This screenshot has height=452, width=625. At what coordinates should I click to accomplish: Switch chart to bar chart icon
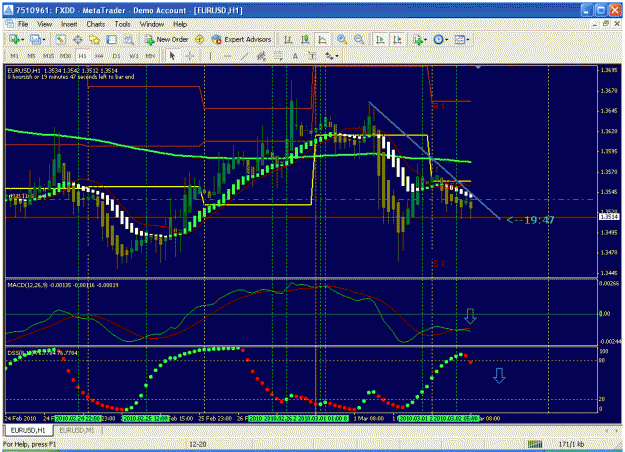coord(288,39)
